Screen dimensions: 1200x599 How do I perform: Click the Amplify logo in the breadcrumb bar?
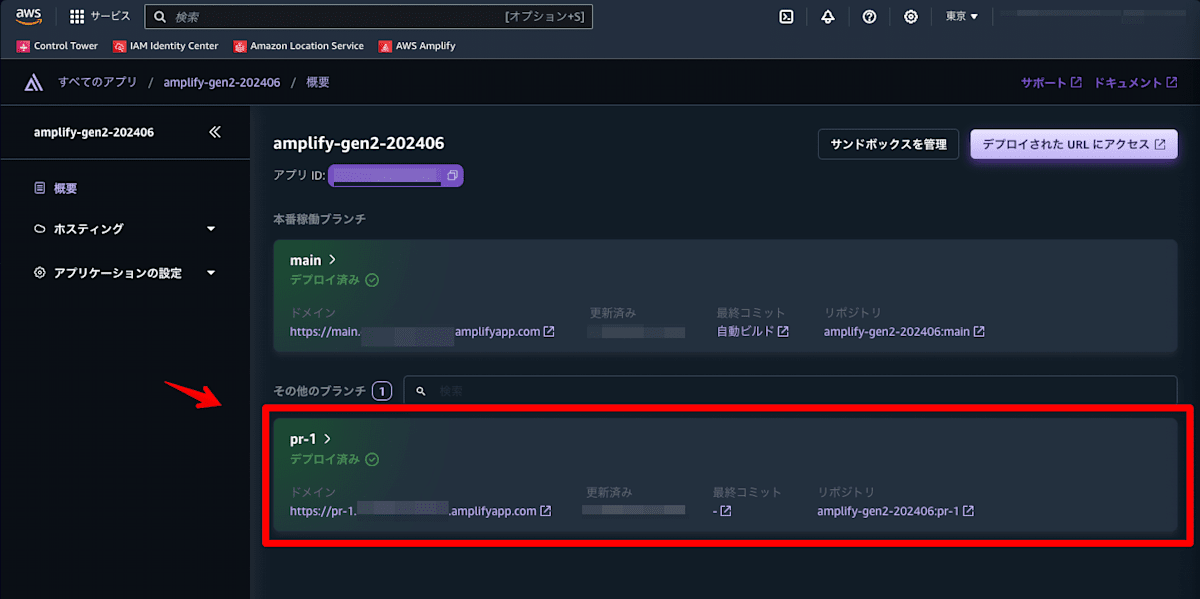pyautogui.click(x=34, y=83)
